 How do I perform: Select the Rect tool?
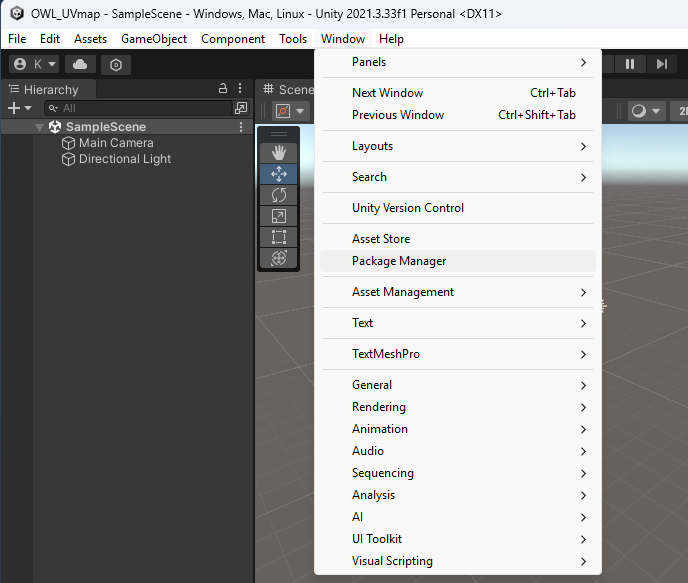click(279, 237)
